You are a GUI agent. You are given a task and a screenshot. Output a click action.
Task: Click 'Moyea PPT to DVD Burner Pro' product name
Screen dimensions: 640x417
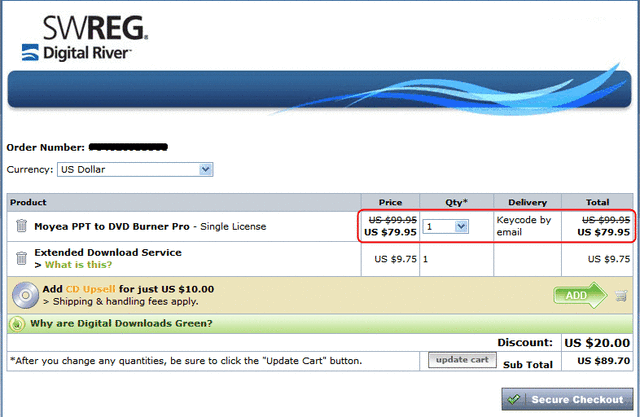point(112,226)
